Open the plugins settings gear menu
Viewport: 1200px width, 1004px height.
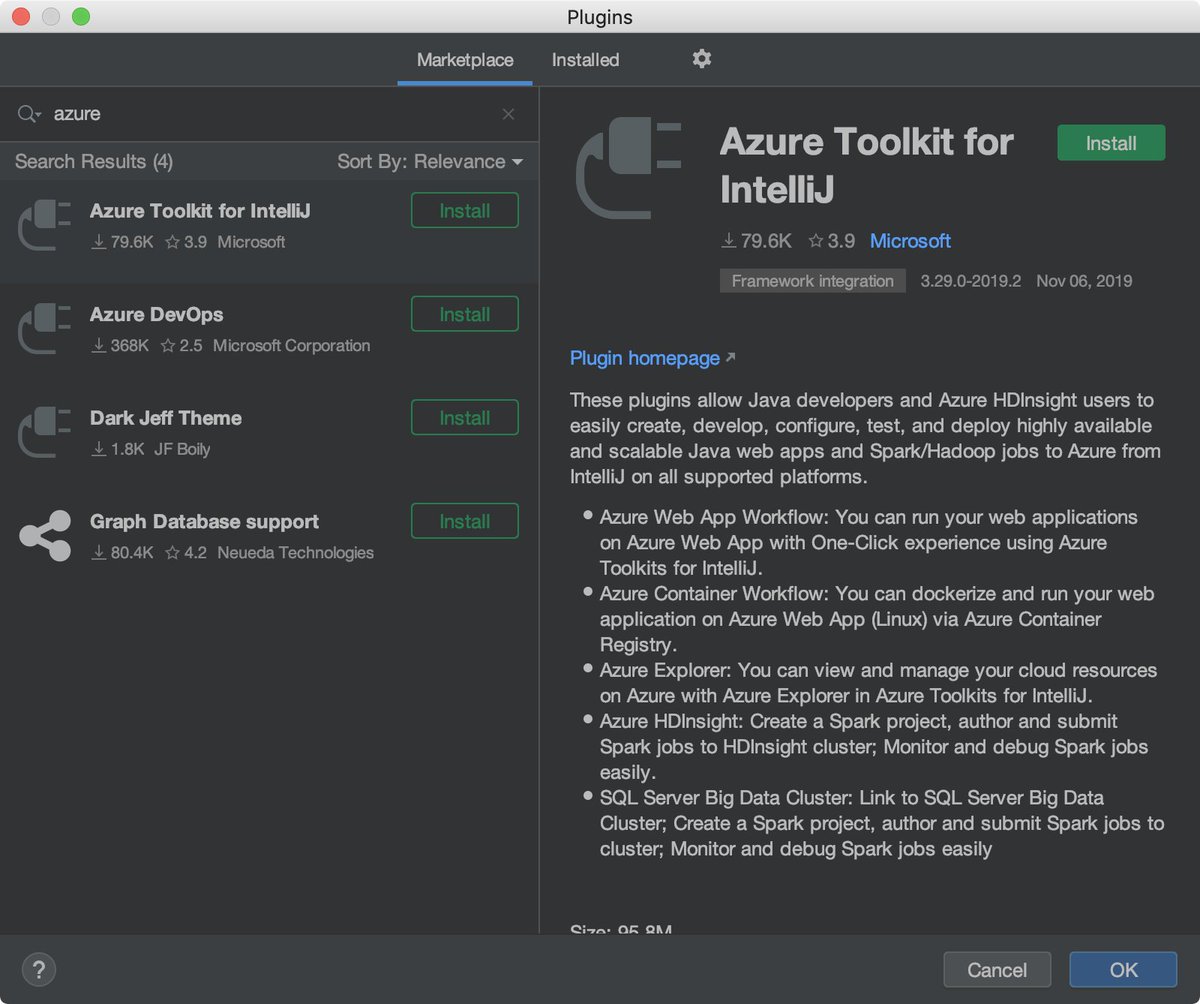click(702, 59)
